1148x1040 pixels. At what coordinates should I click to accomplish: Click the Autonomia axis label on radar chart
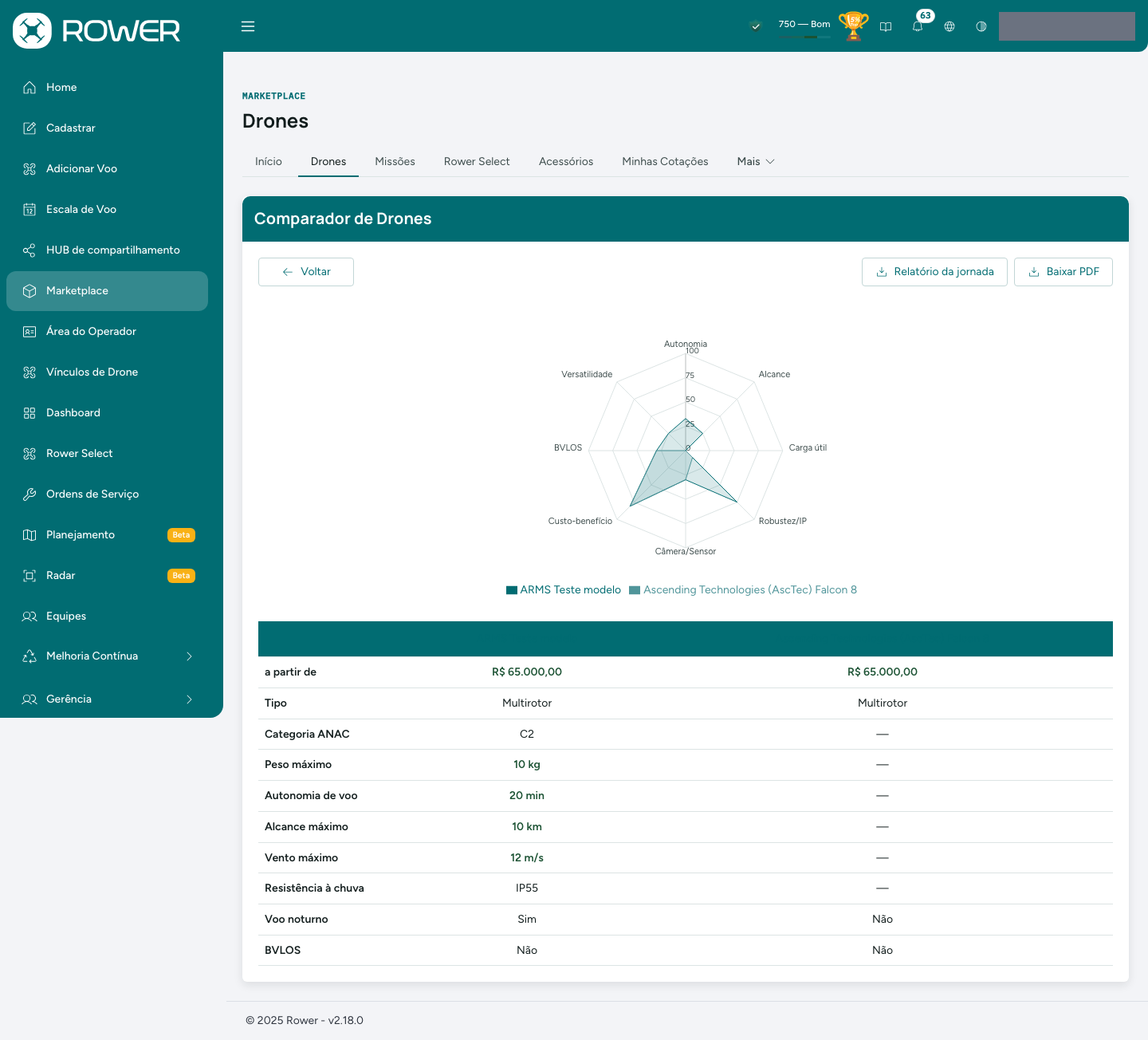click(686, 345)
